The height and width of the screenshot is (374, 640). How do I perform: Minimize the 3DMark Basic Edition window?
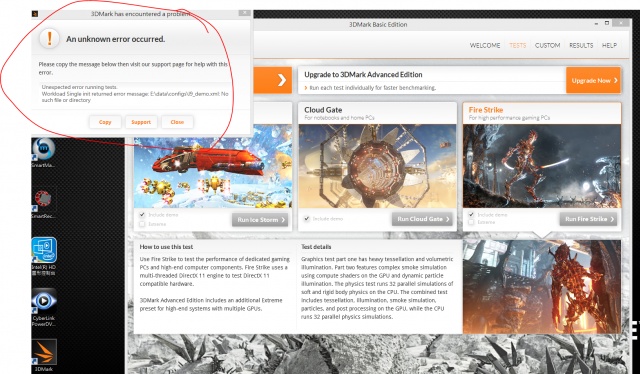(x=596, y=24)
